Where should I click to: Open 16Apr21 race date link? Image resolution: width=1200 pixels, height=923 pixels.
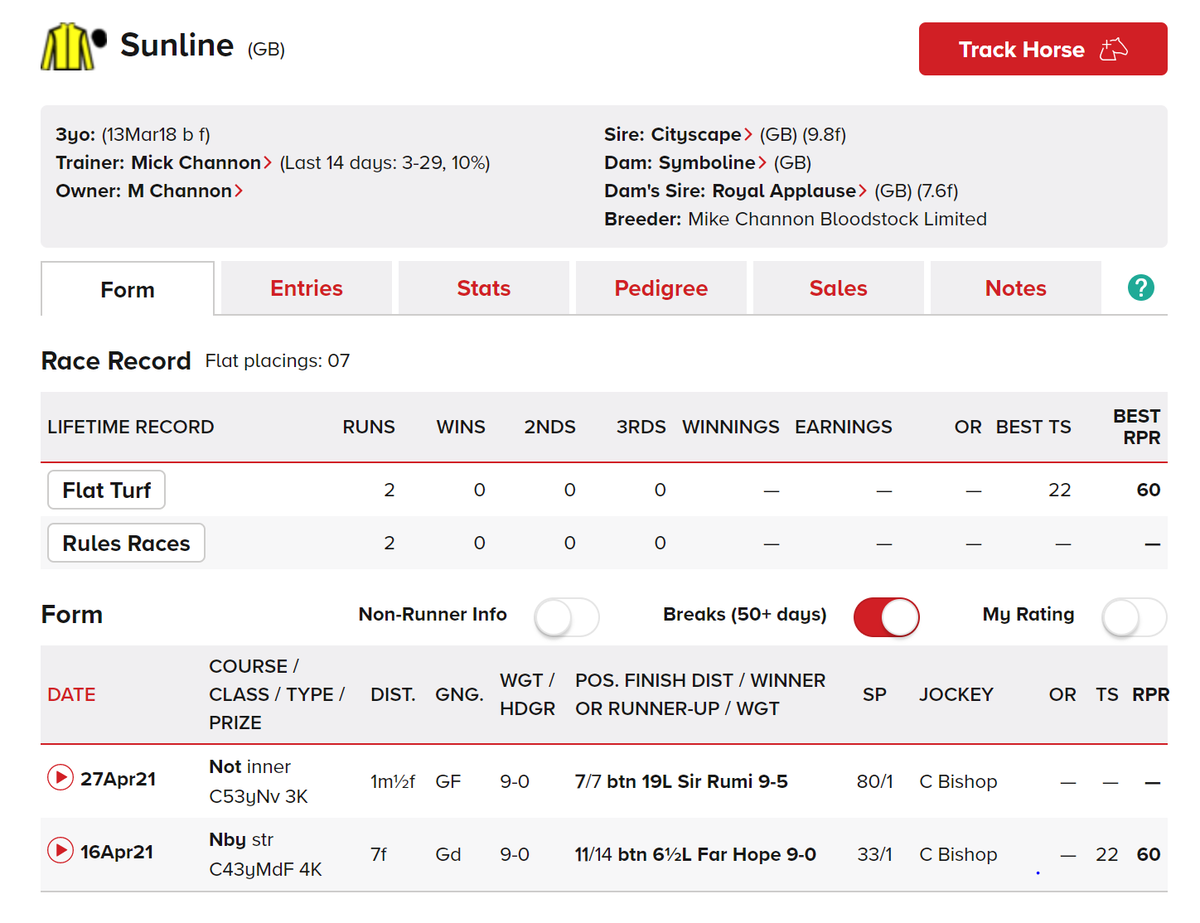[118, 851]
